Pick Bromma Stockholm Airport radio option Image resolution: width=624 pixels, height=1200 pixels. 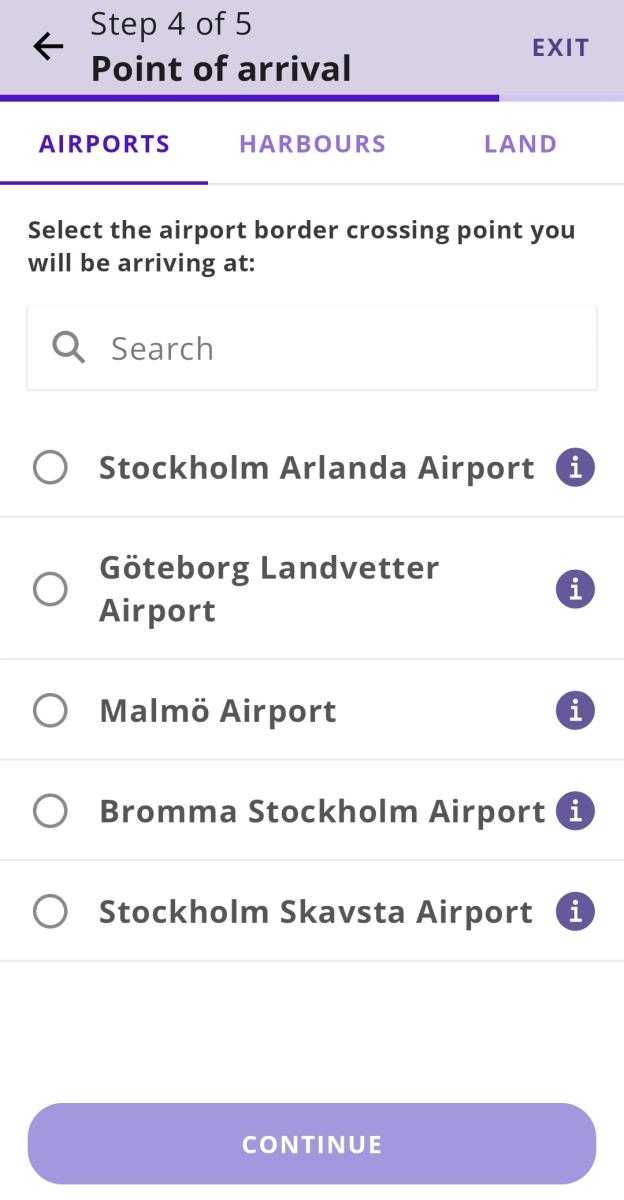point(50,811)
